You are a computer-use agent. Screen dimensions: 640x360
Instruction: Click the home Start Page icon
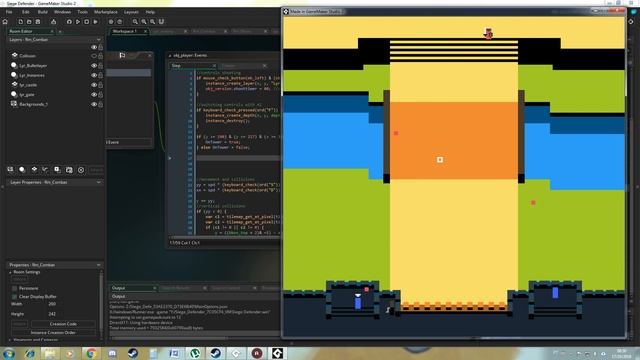coord(5,22)
